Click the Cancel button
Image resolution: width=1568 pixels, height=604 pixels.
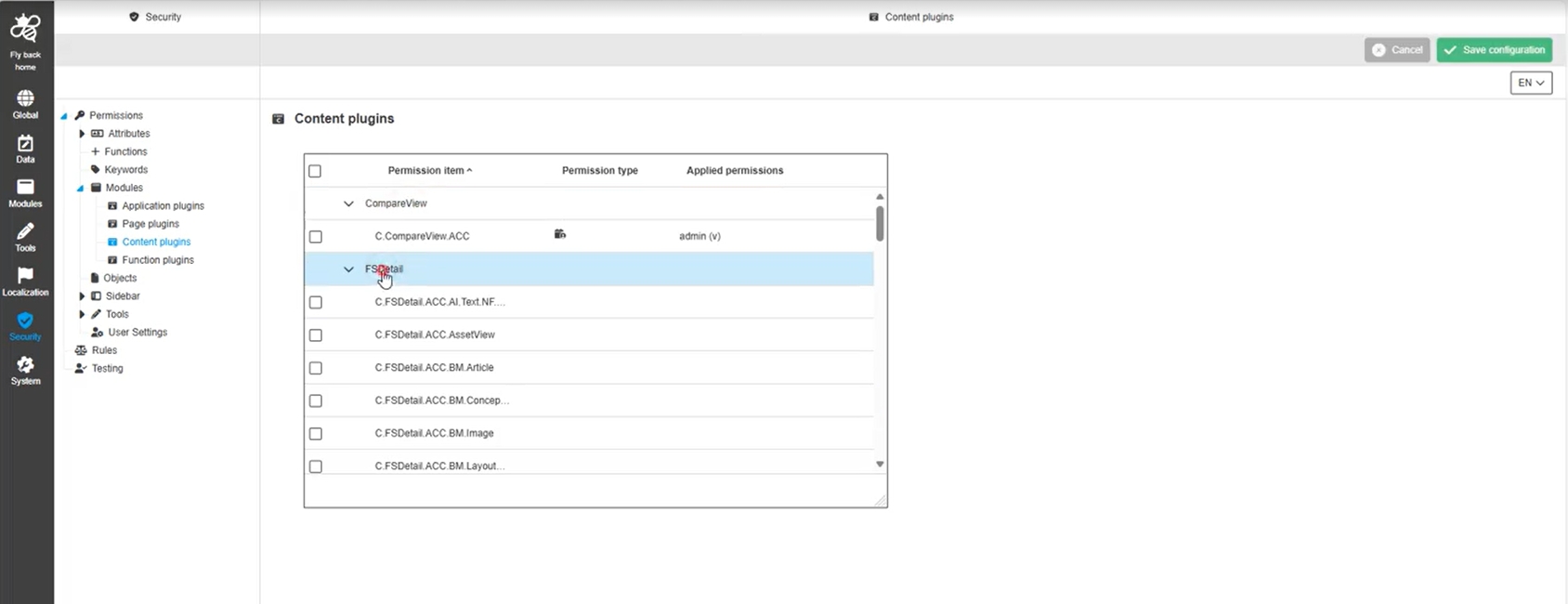1397,50
